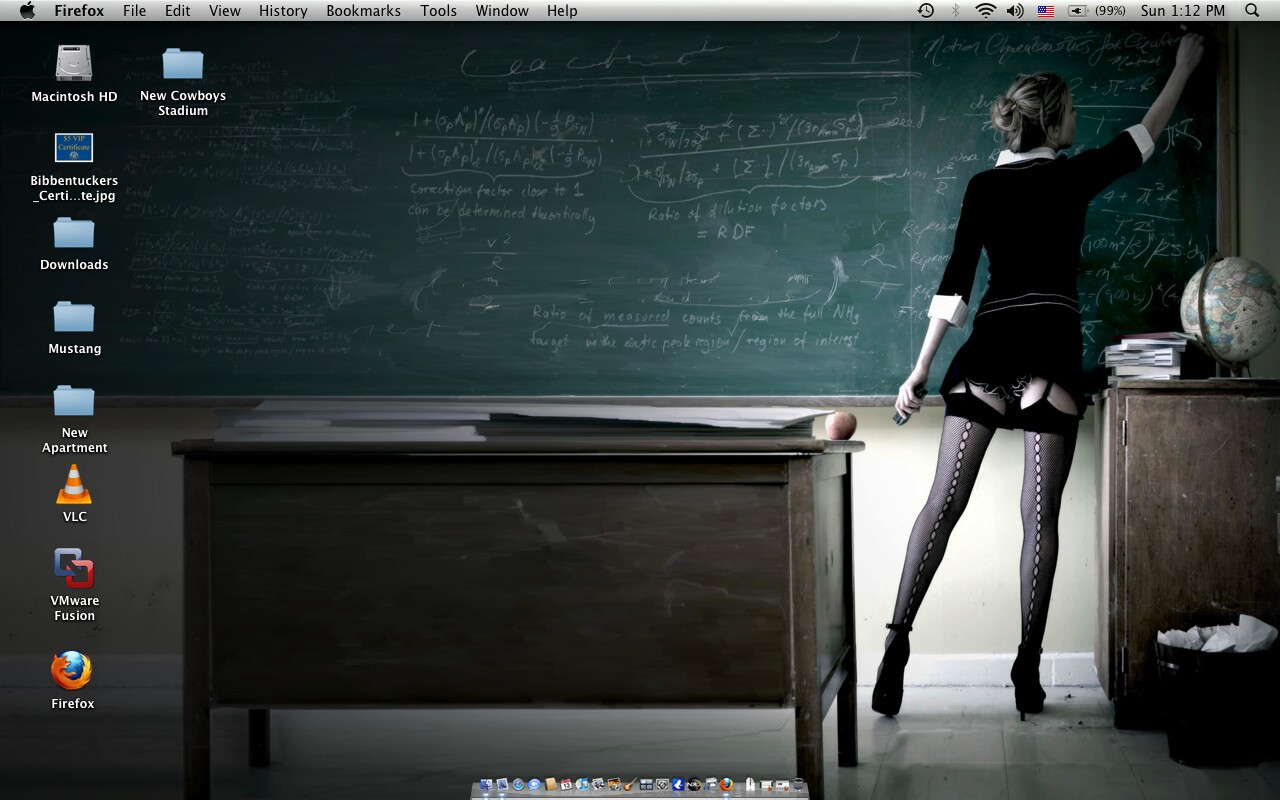Open iCal calendar in the Dock
This screenshot has height=800, width=1280.
566,784
